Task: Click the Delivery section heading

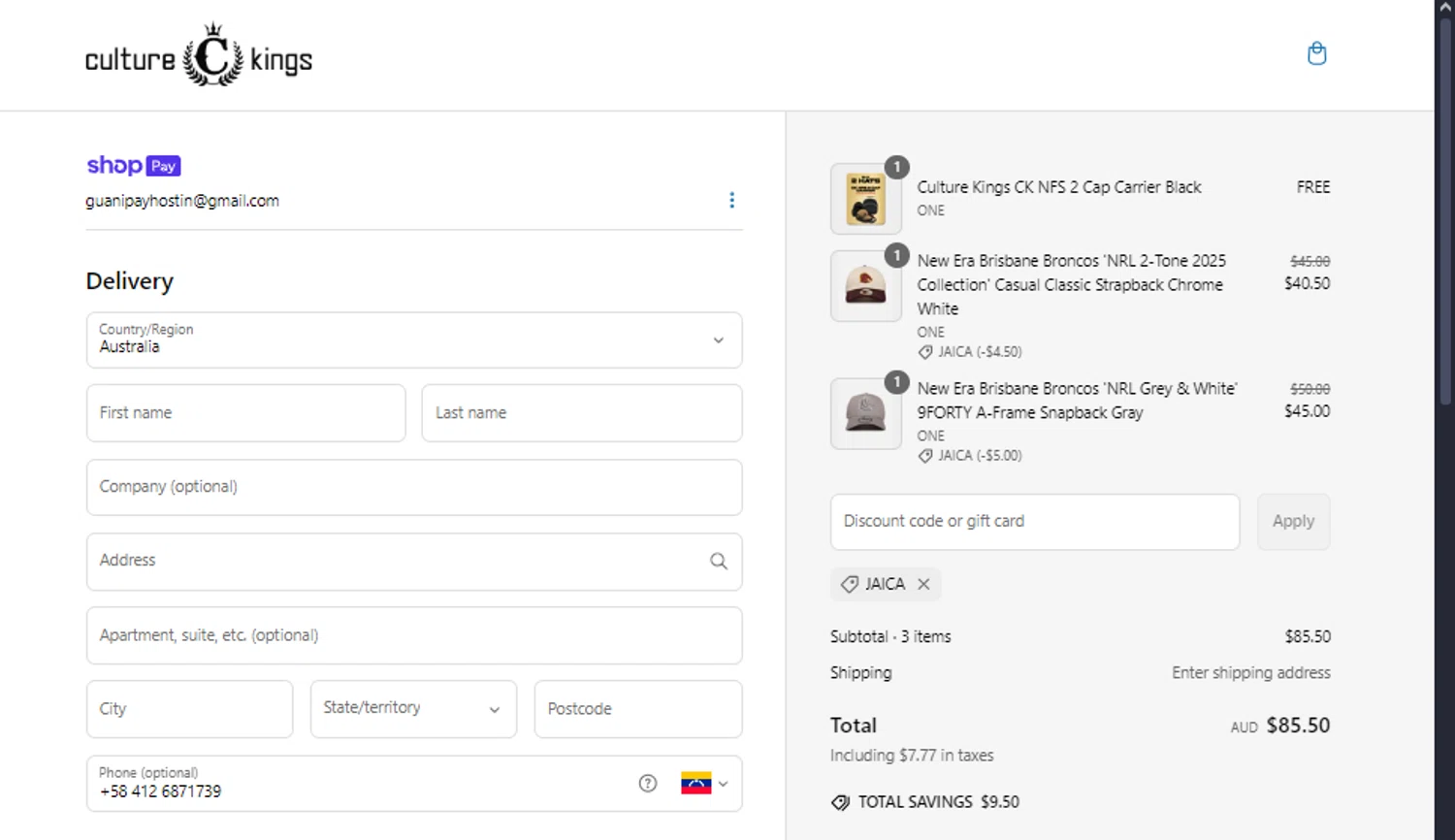Action: point(130,281)
